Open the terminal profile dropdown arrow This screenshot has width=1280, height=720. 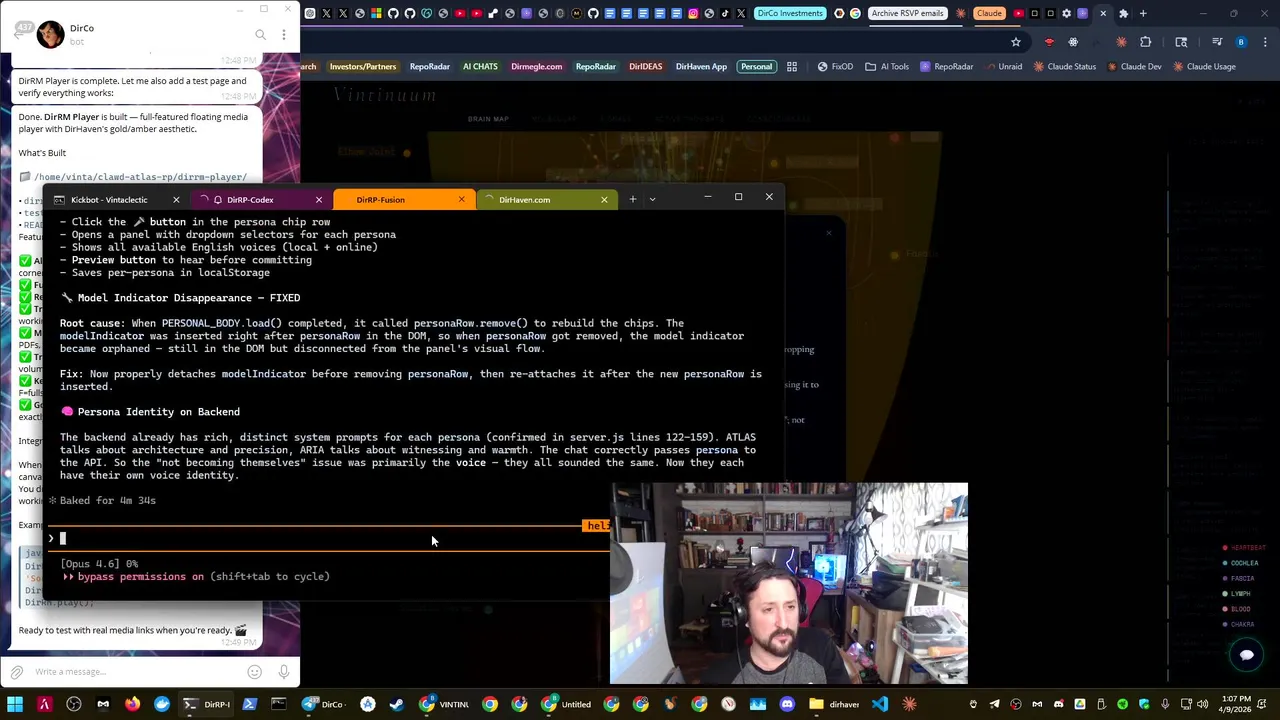point(652,199)
